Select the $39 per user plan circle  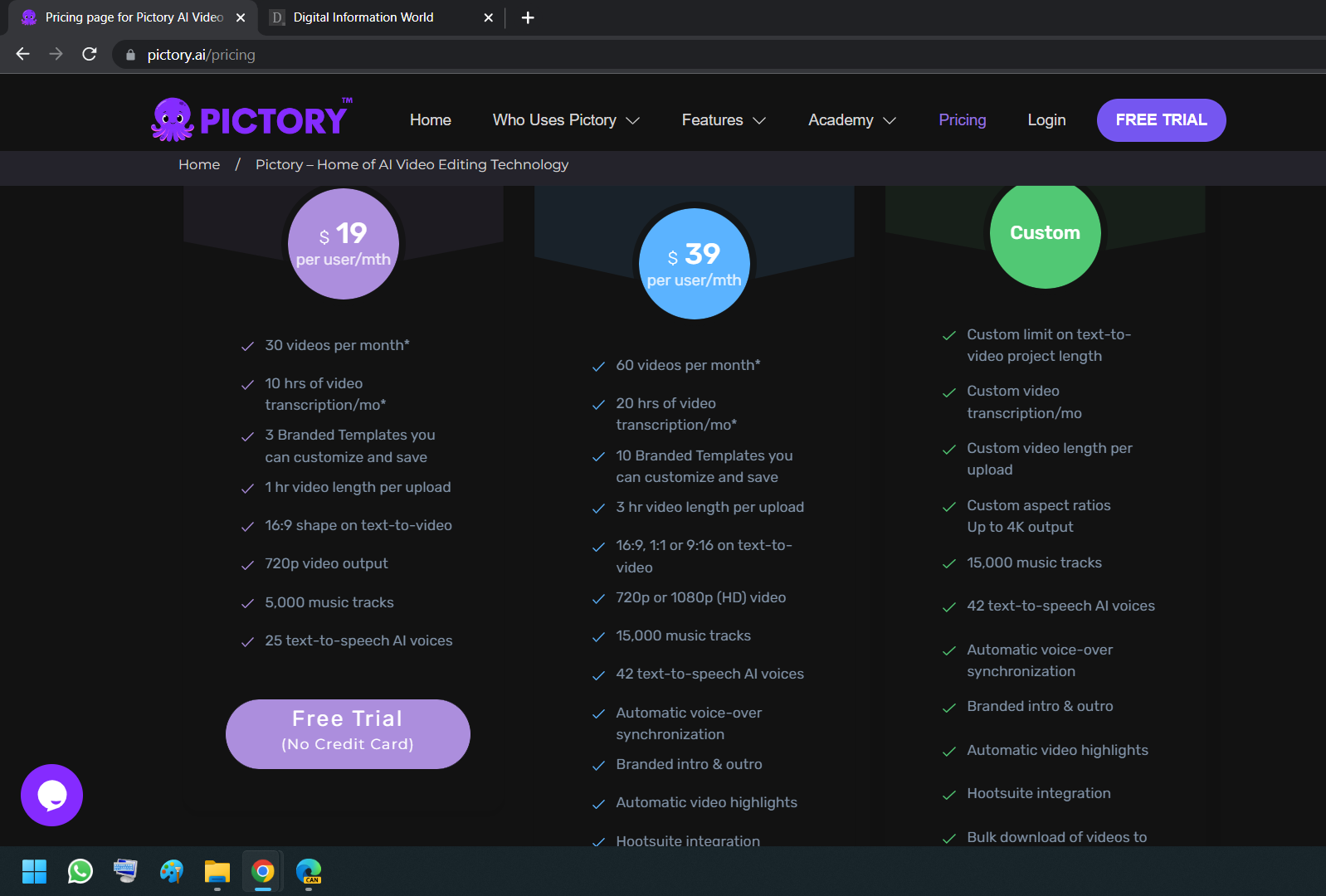(695, 264)
